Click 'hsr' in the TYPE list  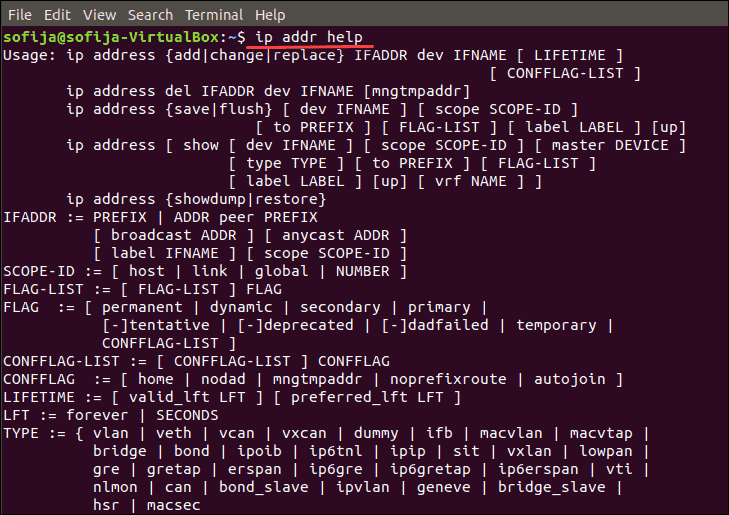(106, 505)
